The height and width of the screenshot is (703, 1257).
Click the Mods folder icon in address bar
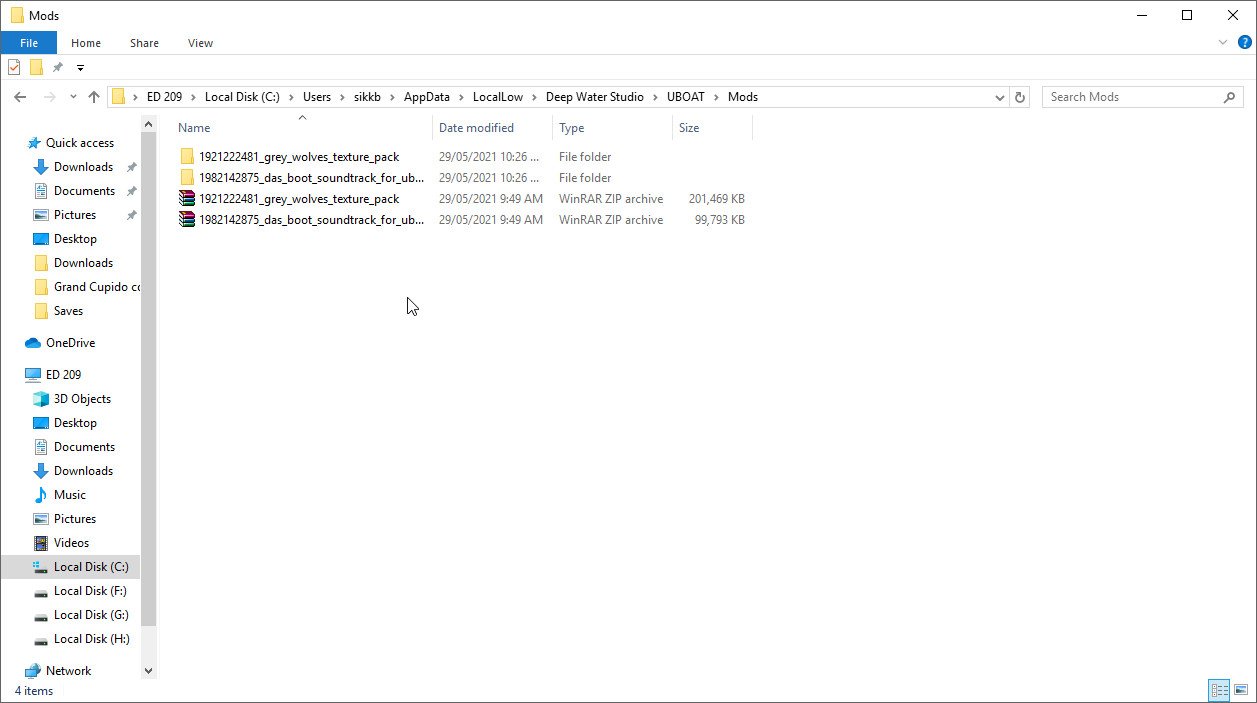119,97
